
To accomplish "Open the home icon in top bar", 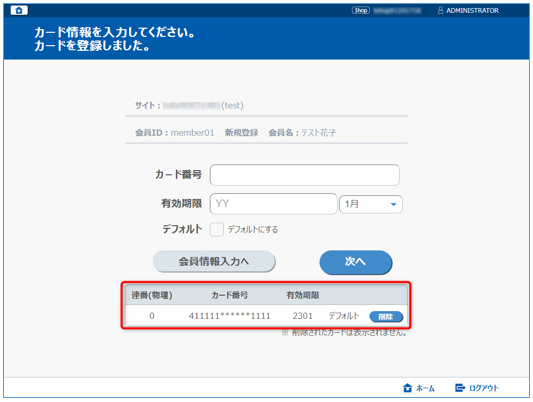I will (x=19, y=11).
